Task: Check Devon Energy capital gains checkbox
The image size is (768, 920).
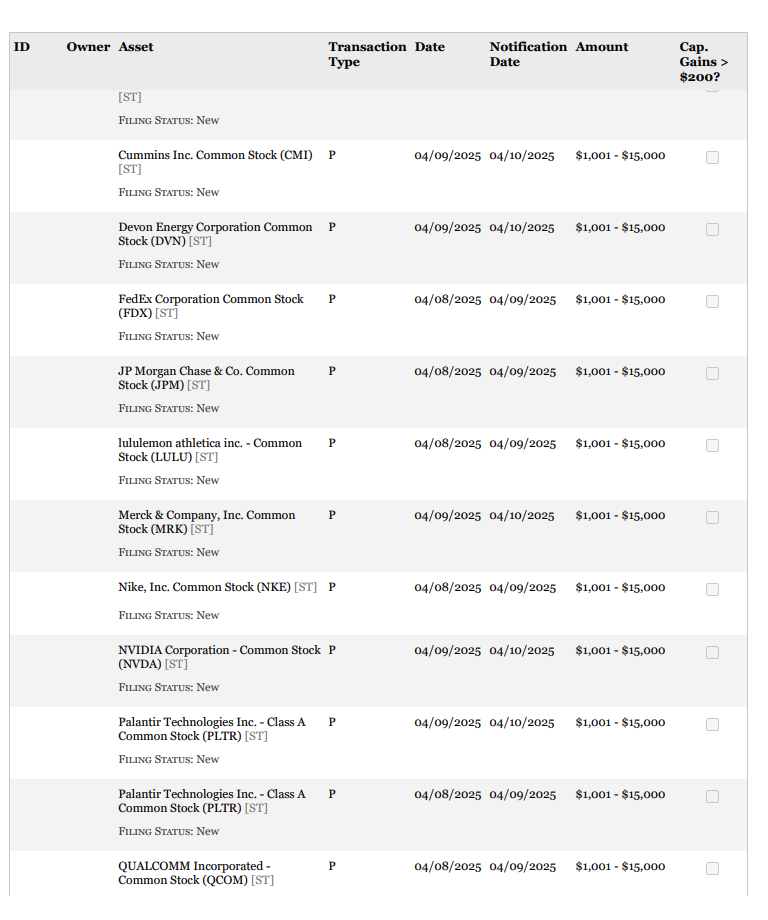Action: [x=712, y=229]
